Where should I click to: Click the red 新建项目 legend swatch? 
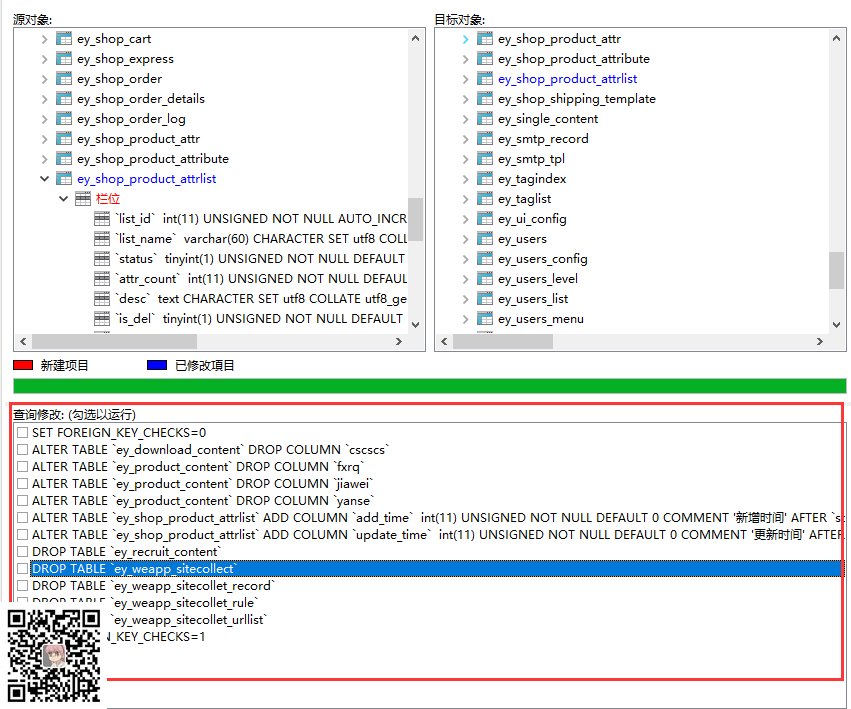coord(23,366)
